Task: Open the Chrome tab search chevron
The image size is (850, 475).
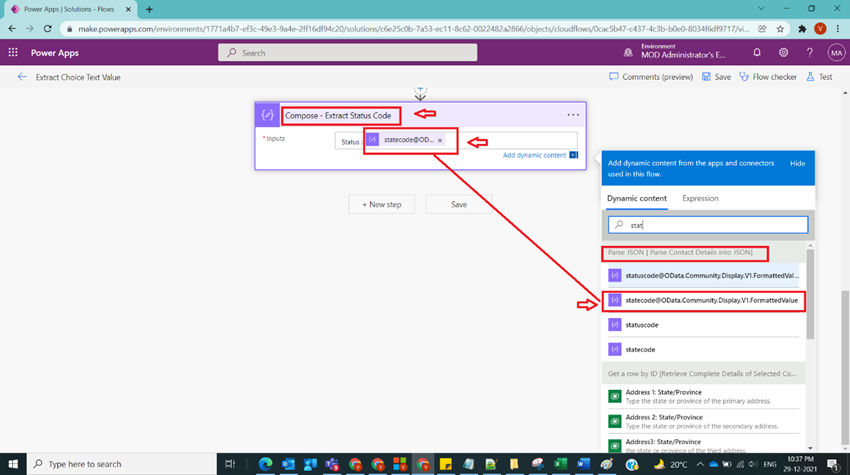Action: tap(761, 9)
